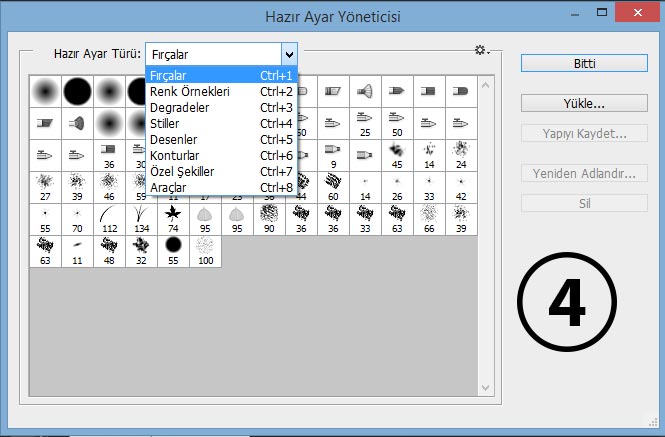Click the Bitti button

tap(584, 63)
